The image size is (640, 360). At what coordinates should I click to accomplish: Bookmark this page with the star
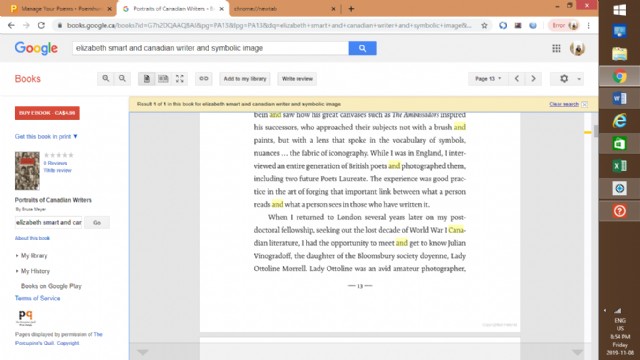point(484,25)
